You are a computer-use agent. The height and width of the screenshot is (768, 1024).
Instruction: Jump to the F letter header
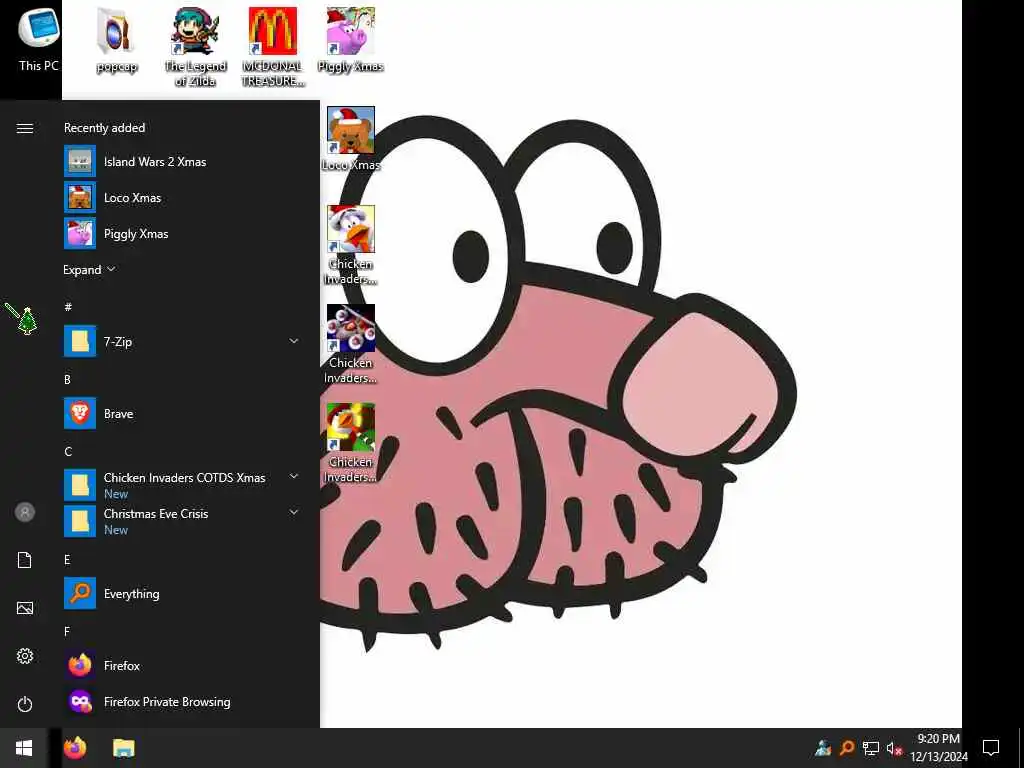click(x=67, y=632)
